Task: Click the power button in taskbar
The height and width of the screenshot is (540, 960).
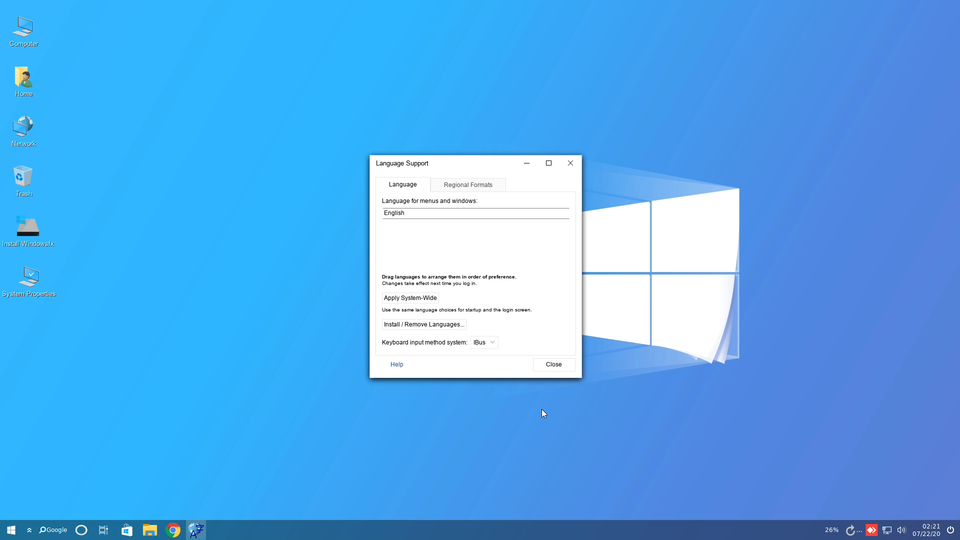Action: 950,530
